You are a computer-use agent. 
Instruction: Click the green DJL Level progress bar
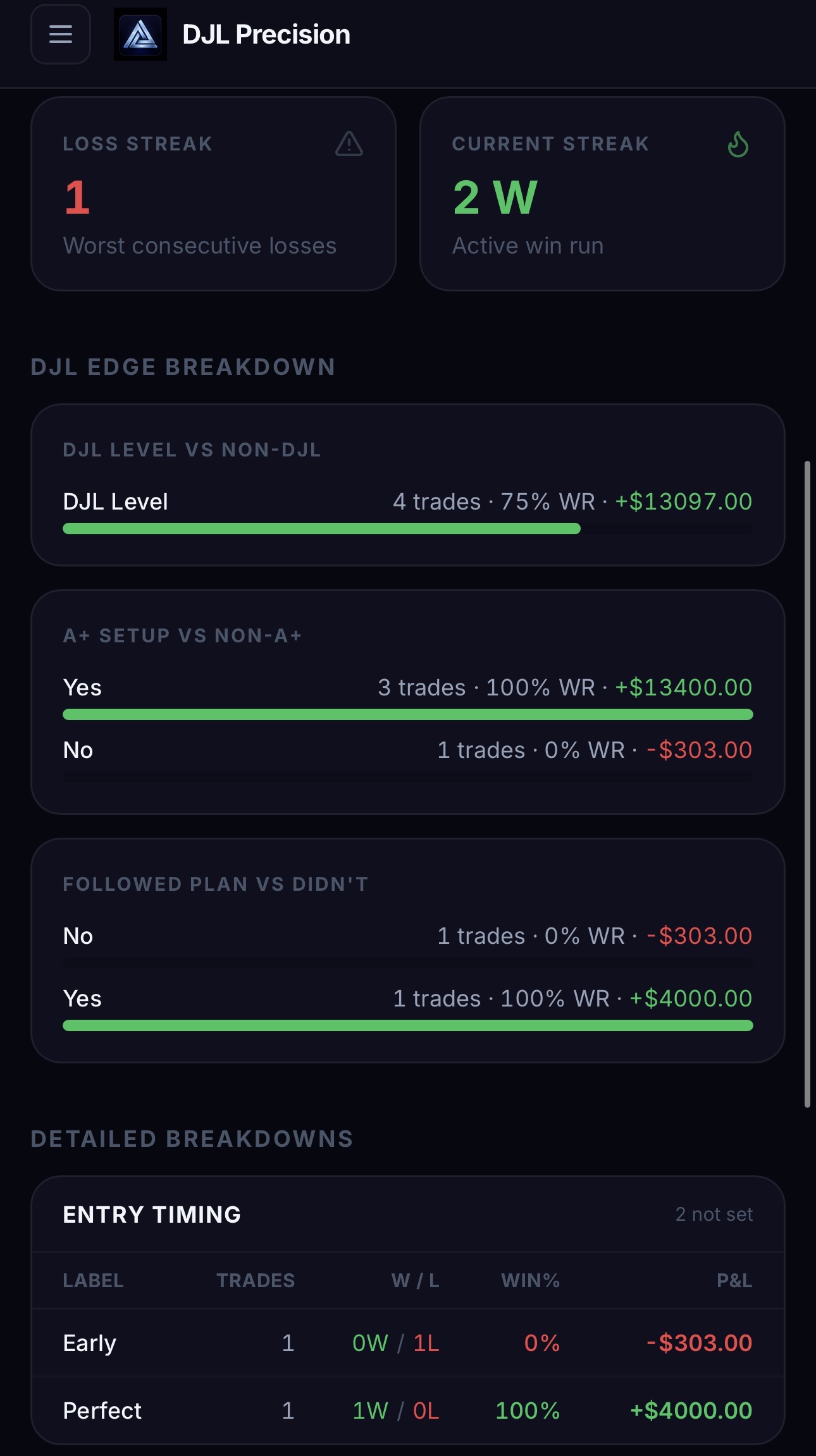pyautogui.click(x=321, y=527)
